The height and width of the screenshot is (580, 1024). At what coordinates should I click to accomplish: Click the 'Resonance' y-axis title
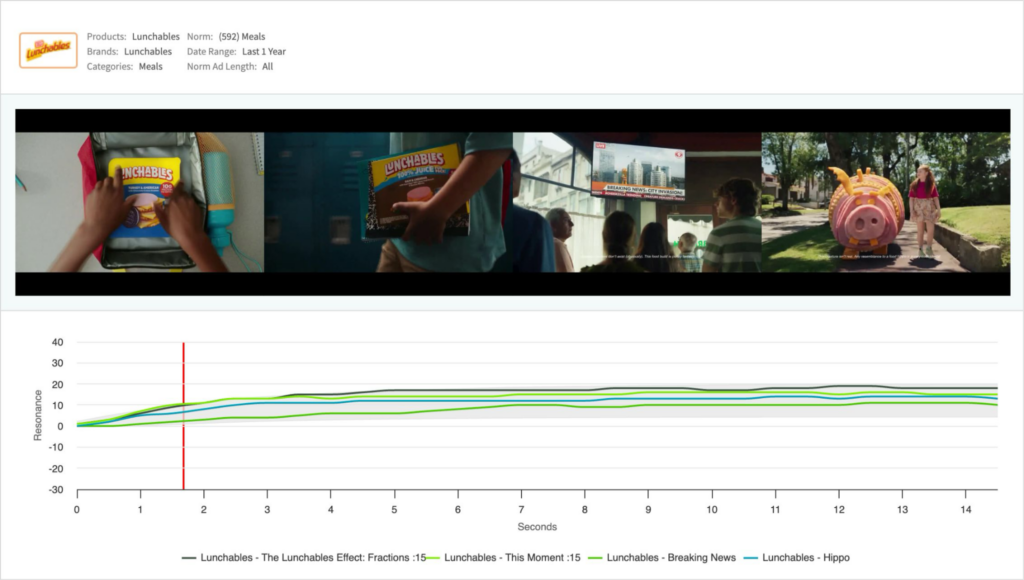click(x=38, y=415)
